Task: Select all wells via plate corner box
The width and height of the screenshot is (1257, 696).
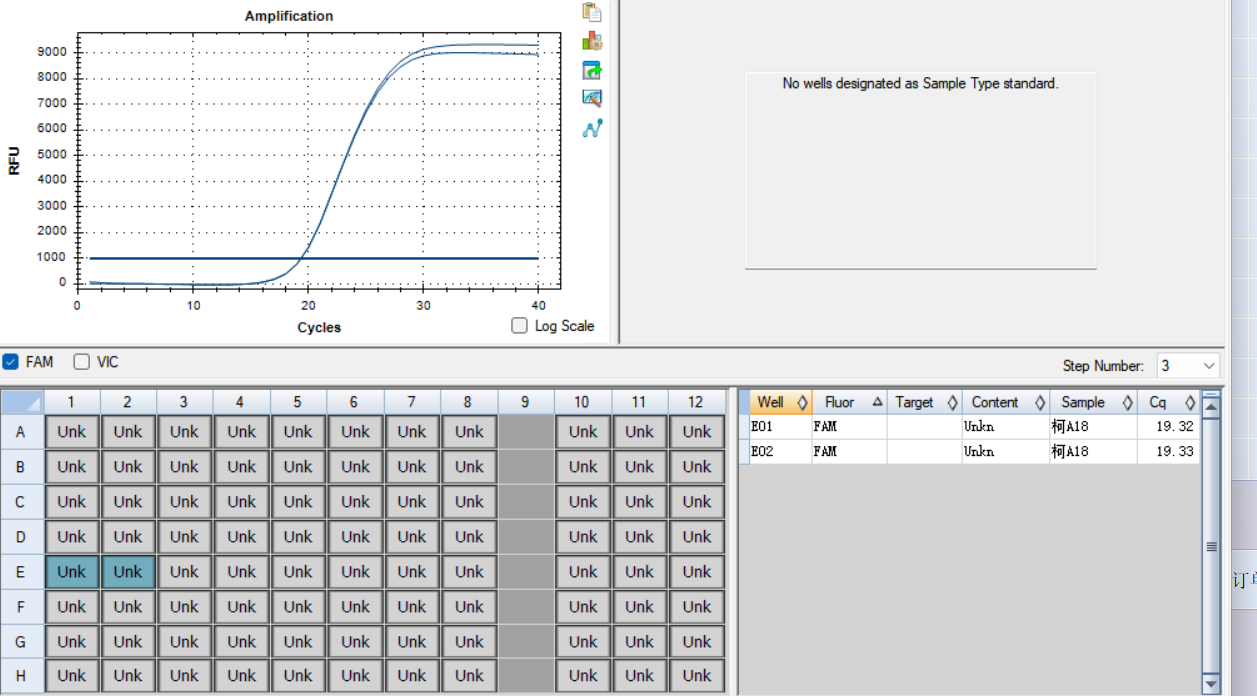Action: pos(22,402)
